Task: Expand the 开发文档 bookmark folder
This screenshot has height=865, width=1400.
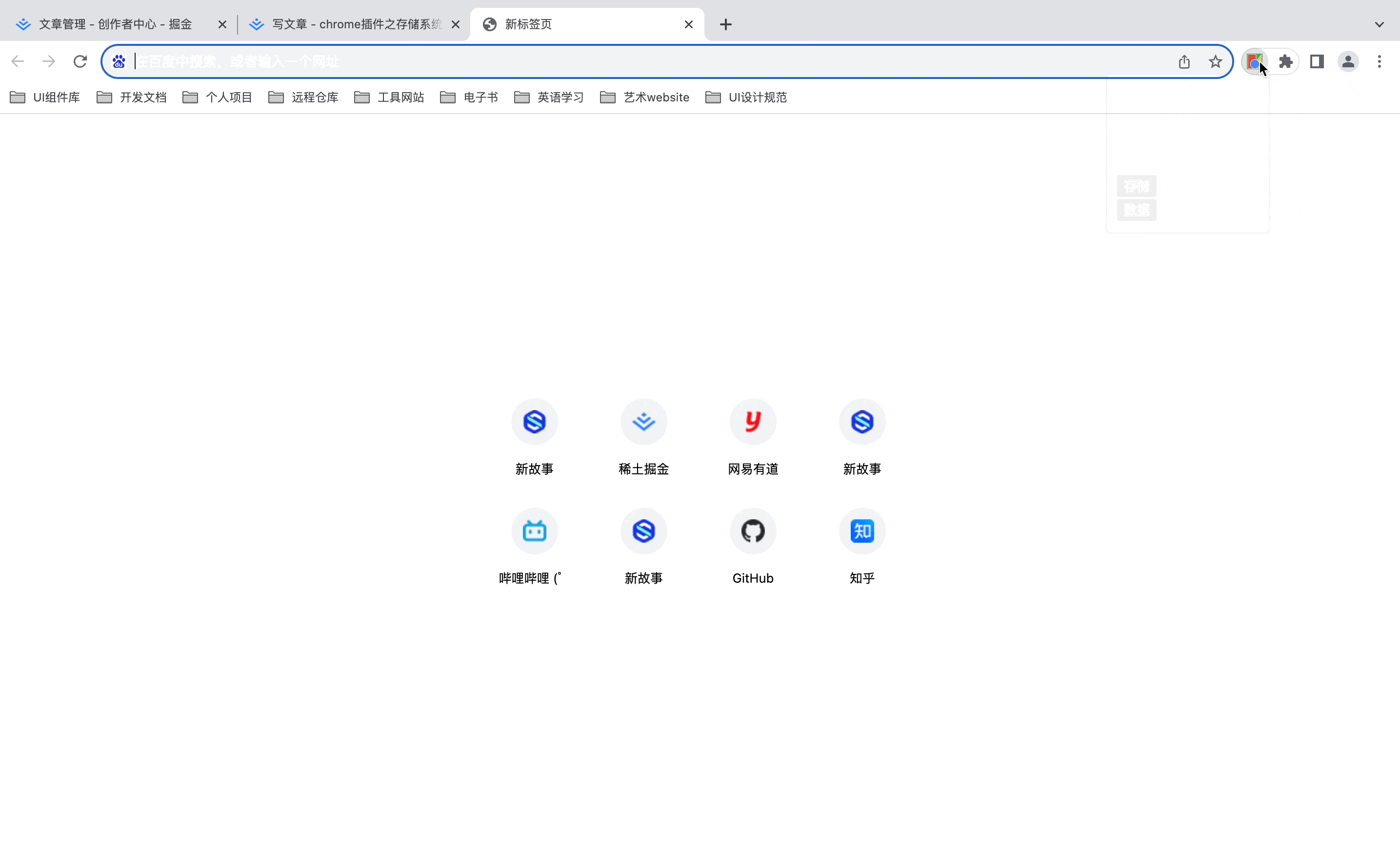Action: pyautogui.click(x=132, y=97)
